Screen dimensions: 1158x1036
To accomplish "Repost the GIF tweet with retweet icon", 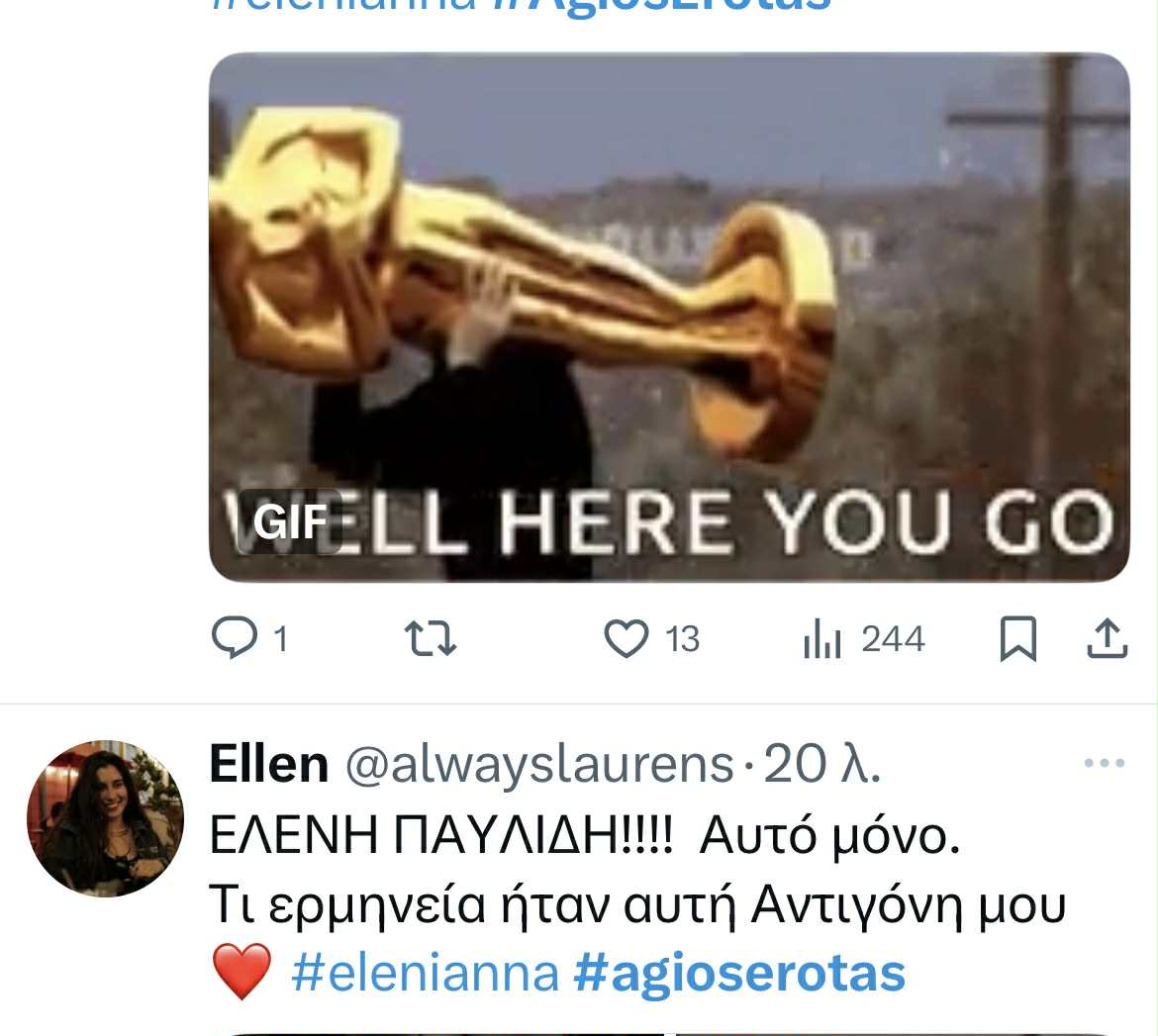I will (431, 639).
